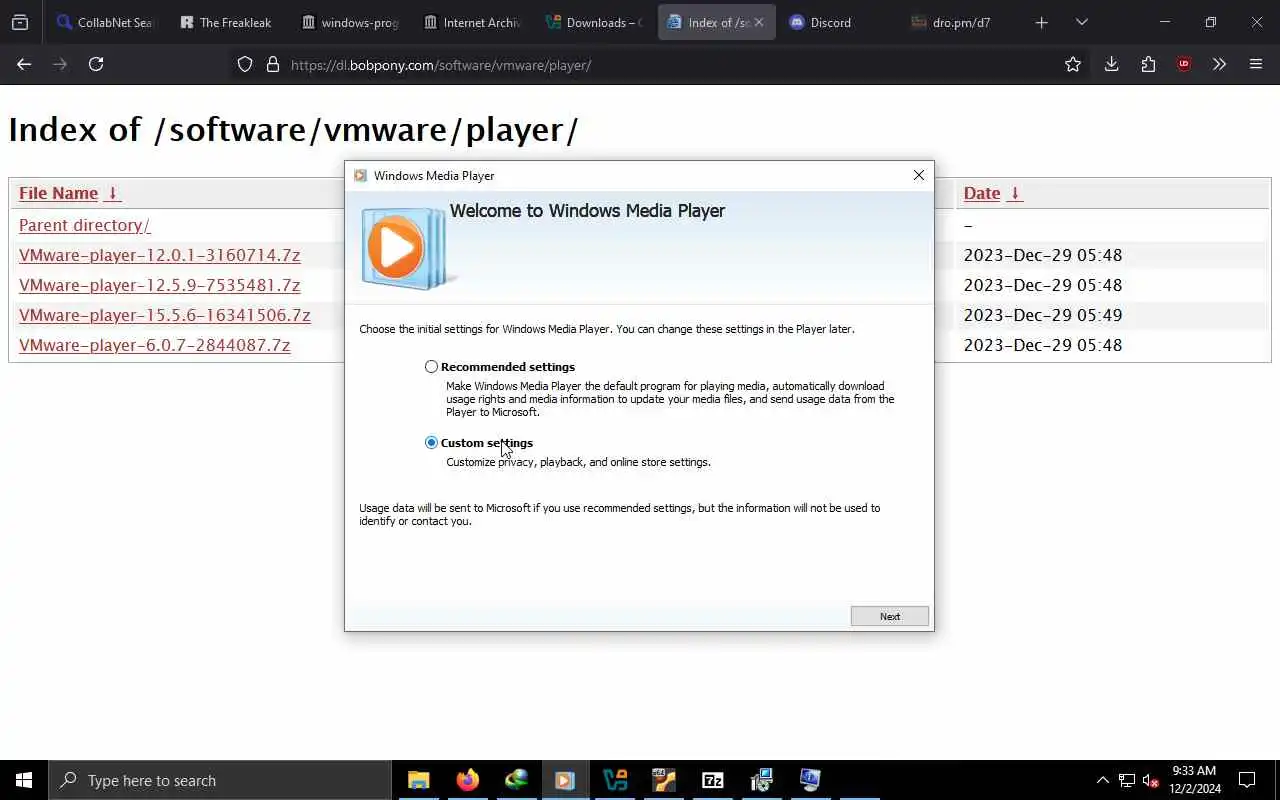Click the site security padlock icon
The image size is (1280, 800).
[x=272, y=64]
